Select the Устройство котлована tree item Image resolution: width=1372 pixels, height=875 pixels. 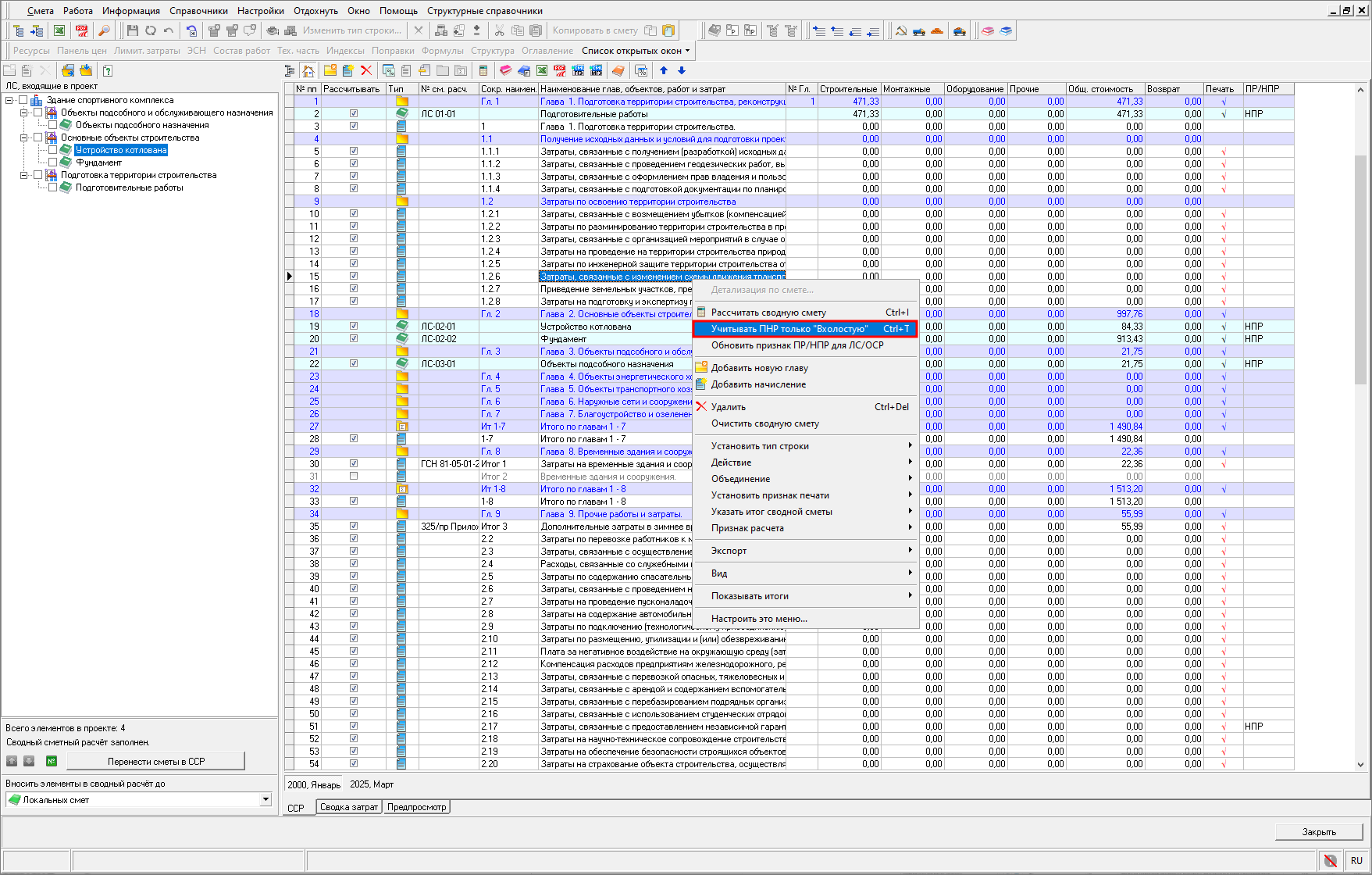tap(121, 150)
